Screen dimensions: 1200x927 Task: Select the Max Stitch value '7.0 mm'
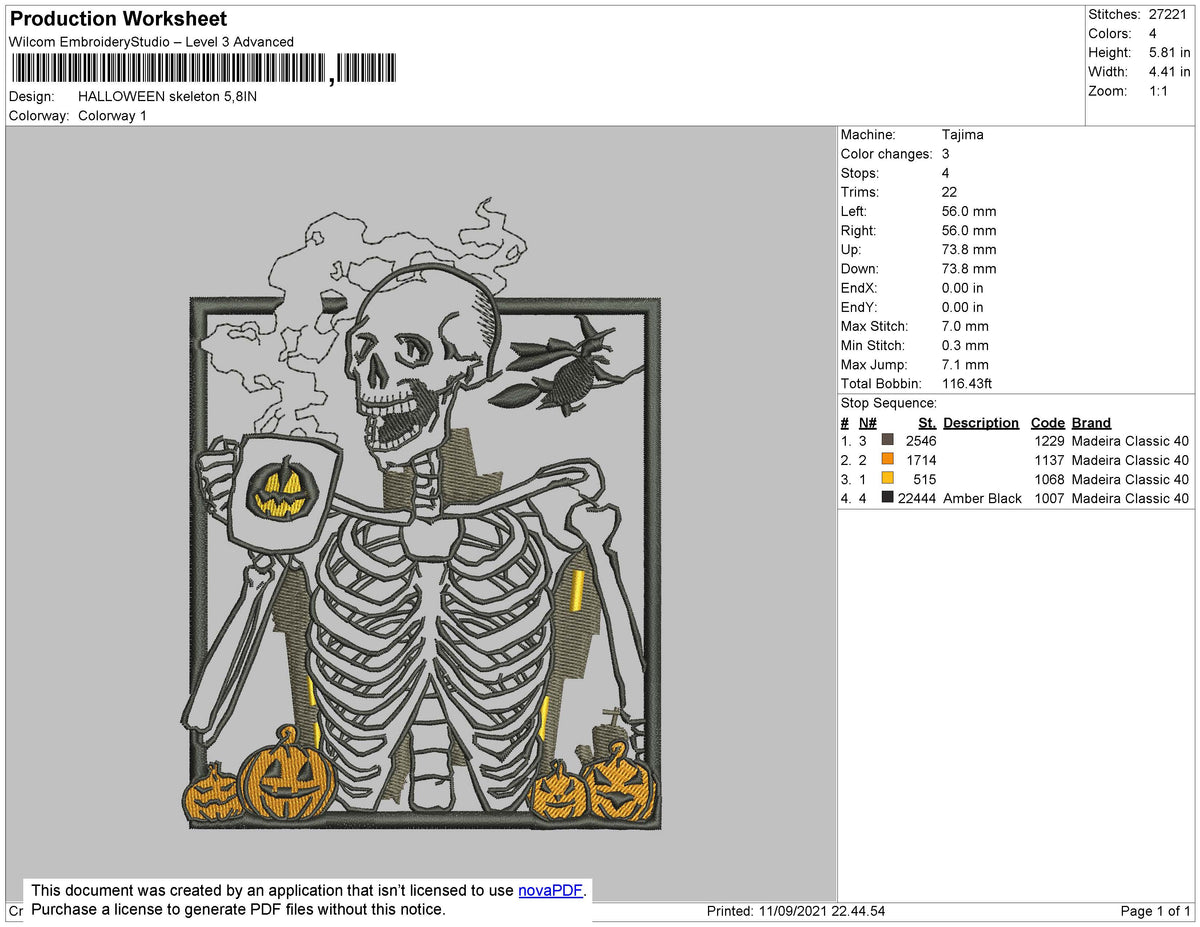pos(965,326)
